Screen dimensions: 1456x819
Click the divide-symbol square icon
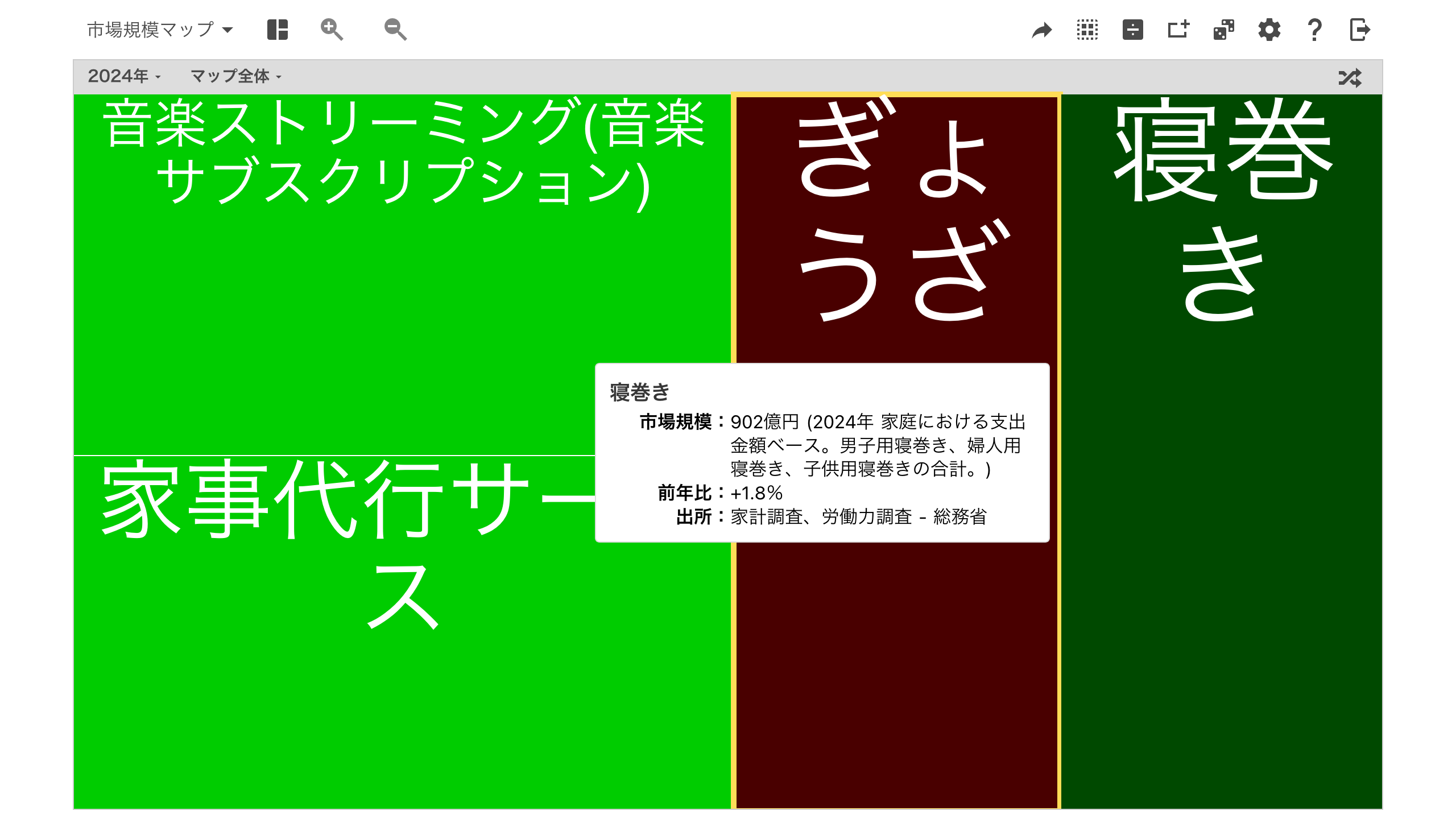click(1133, 30)
